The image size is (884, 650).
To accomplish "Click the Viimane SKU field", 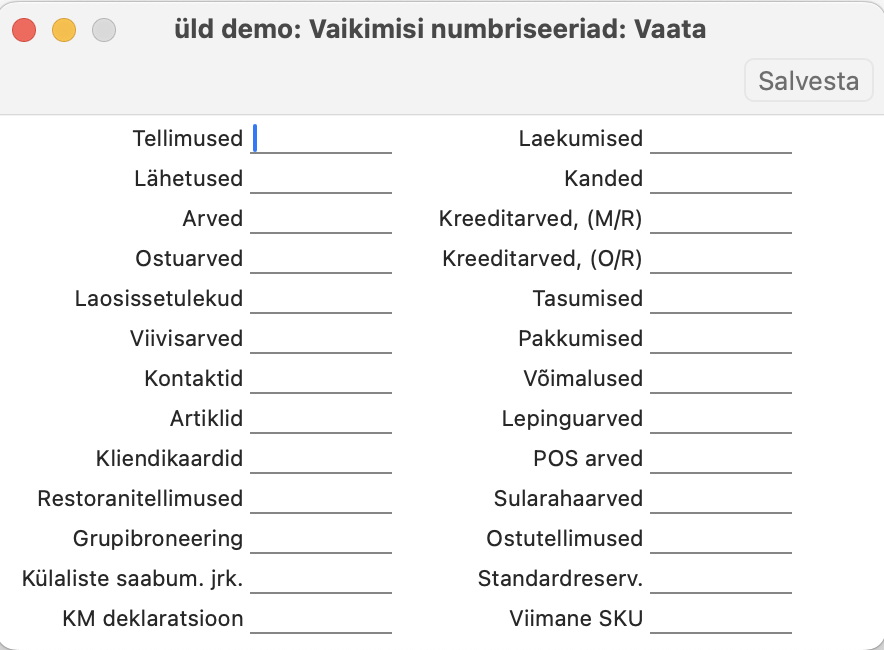I will point(720,619).
